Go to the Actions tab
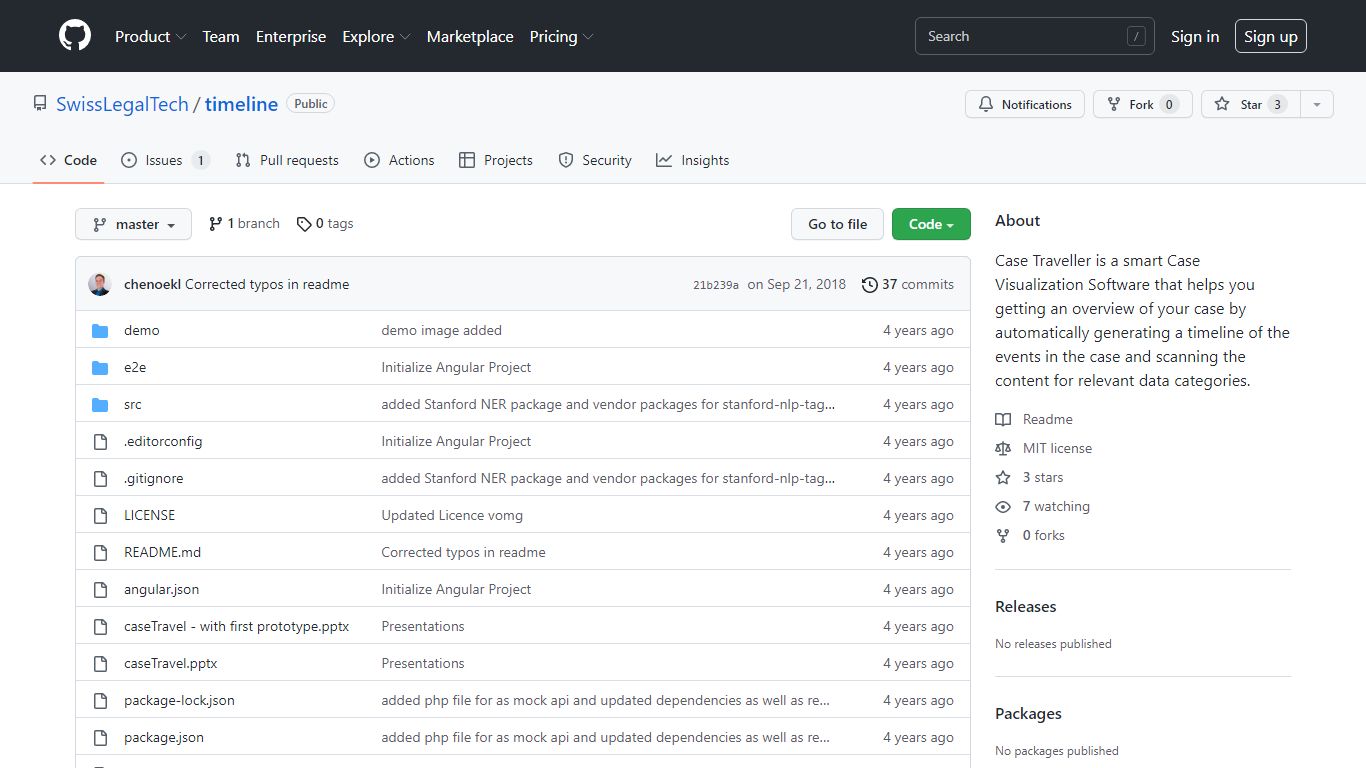 (x=399, y=160)
